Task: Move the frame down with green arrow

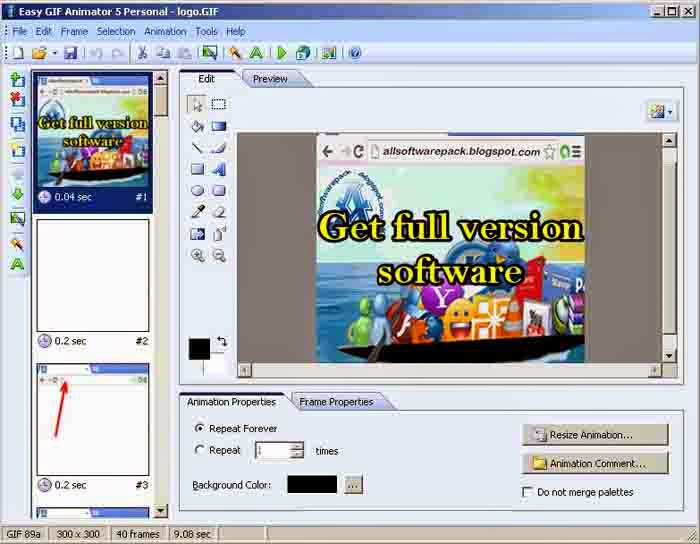Action: [x=17, y=194]
